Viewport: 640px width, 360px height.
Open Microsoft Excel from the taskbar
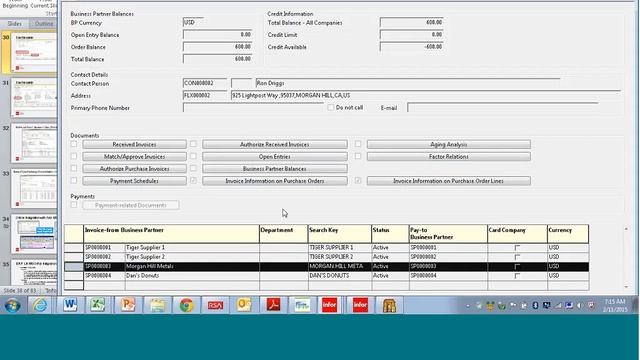(98, 305)
